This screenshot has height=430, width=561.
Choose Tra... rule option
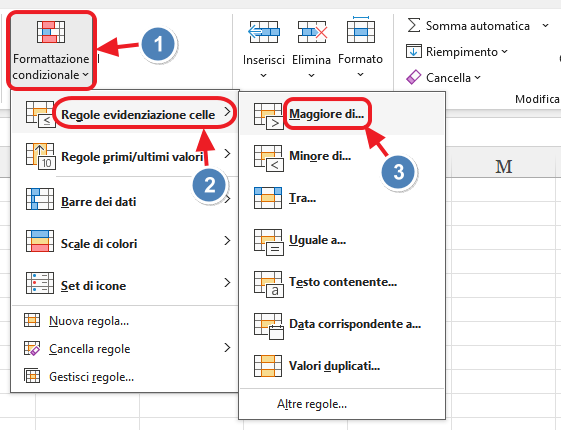tap(342, 198)
